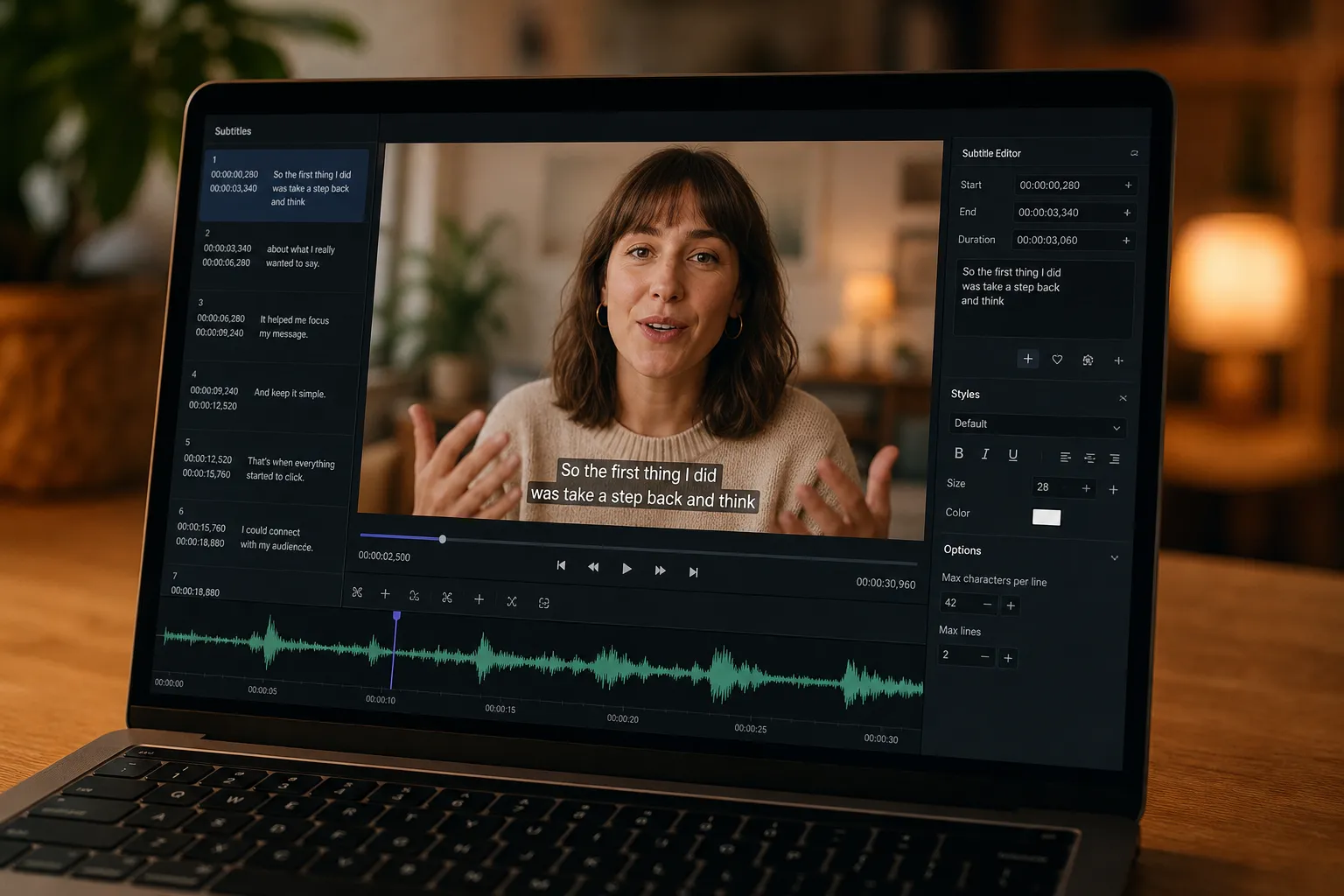Click the frame-focus icon in the timeline toolbar
Image resolution: width=1344 pixels, height=896 pixels.
pyautogui.click(x=543, y=603)
